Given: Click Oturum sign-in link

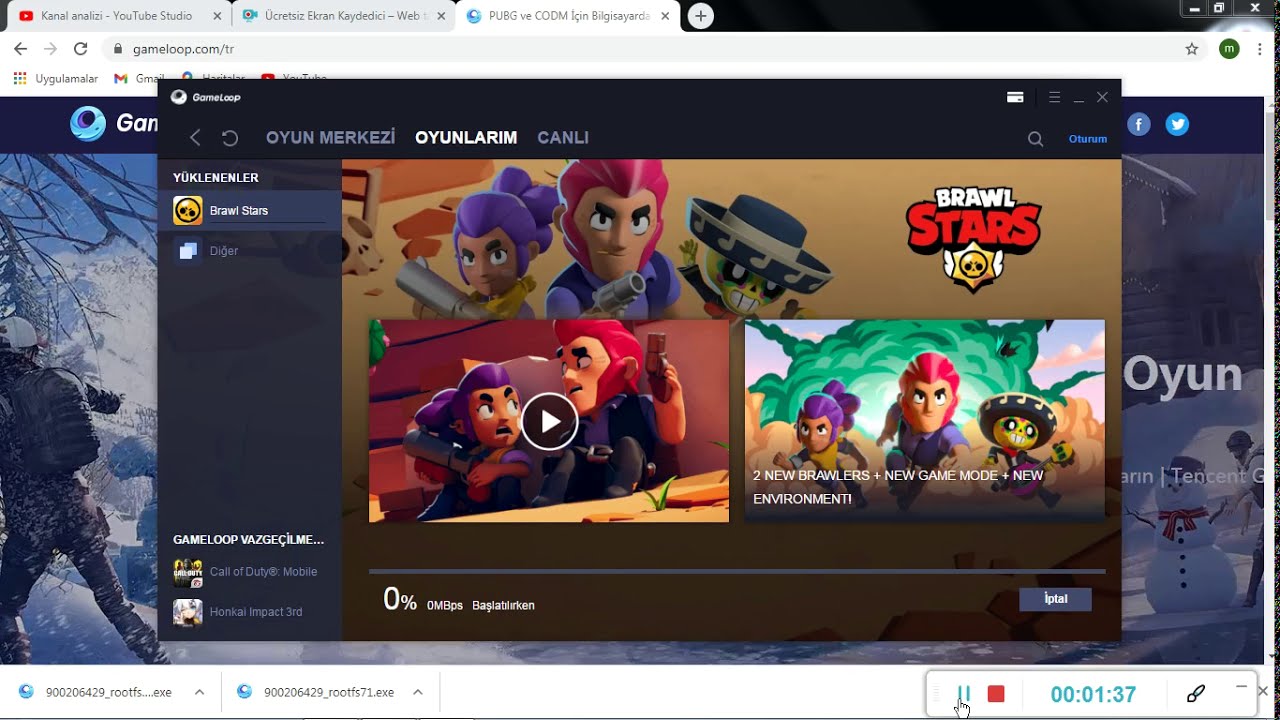Looking at the screenshot, I should [1088, 139].
